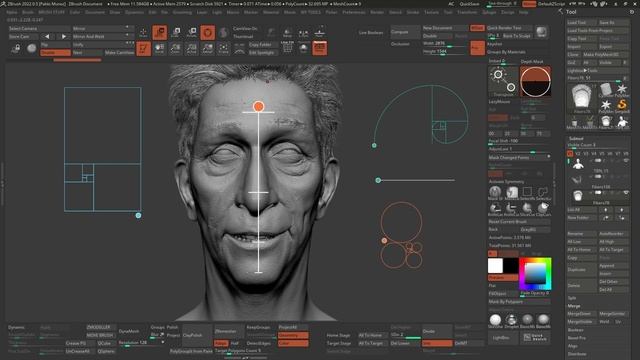Collapse the Subtool section header

tap(576, 139)
